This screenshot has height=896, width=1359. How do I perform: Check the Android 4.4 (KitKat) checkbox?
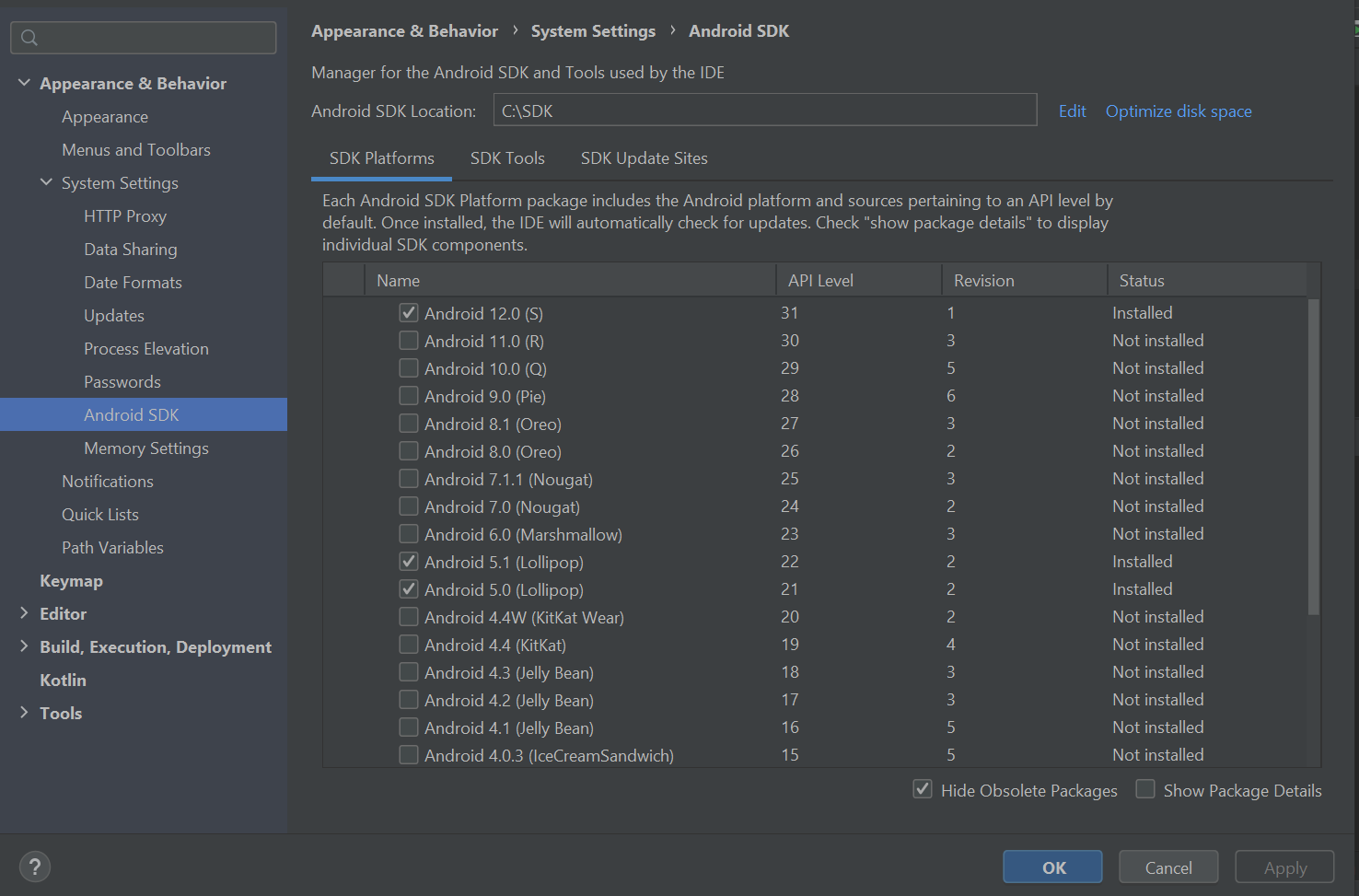(409, 645)
